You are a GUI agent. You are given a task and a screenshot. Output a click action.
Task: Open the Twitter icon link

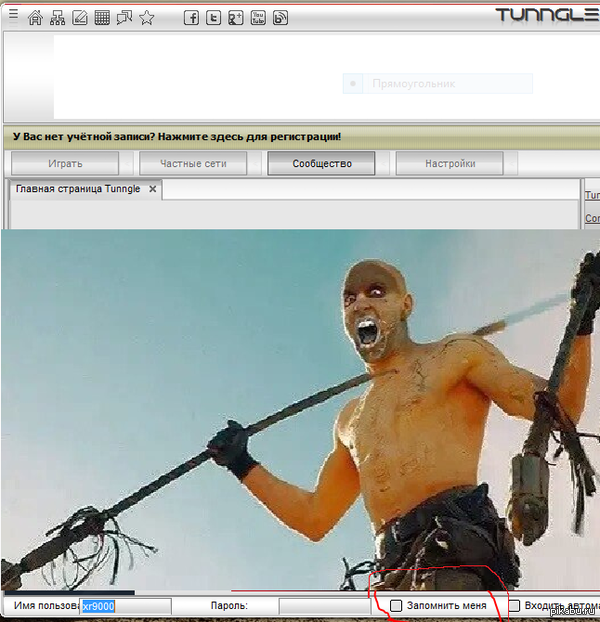[213, 17]
